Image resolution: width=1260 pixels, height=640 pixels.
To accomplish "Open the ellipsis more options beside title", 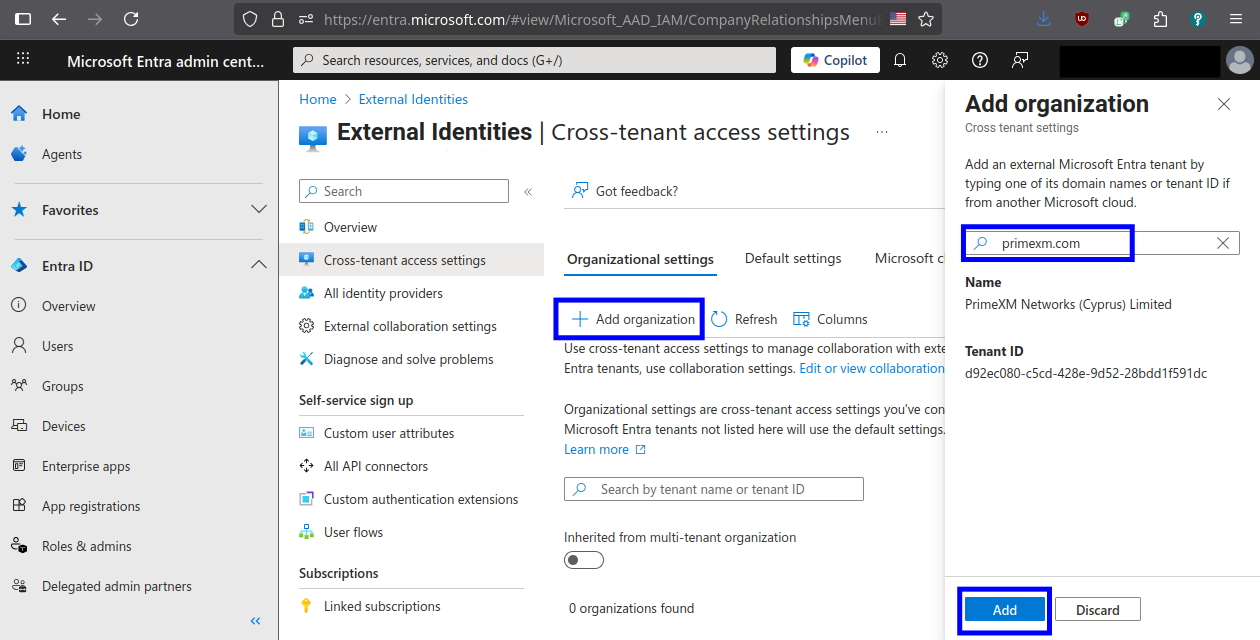I will coord(882,132).
